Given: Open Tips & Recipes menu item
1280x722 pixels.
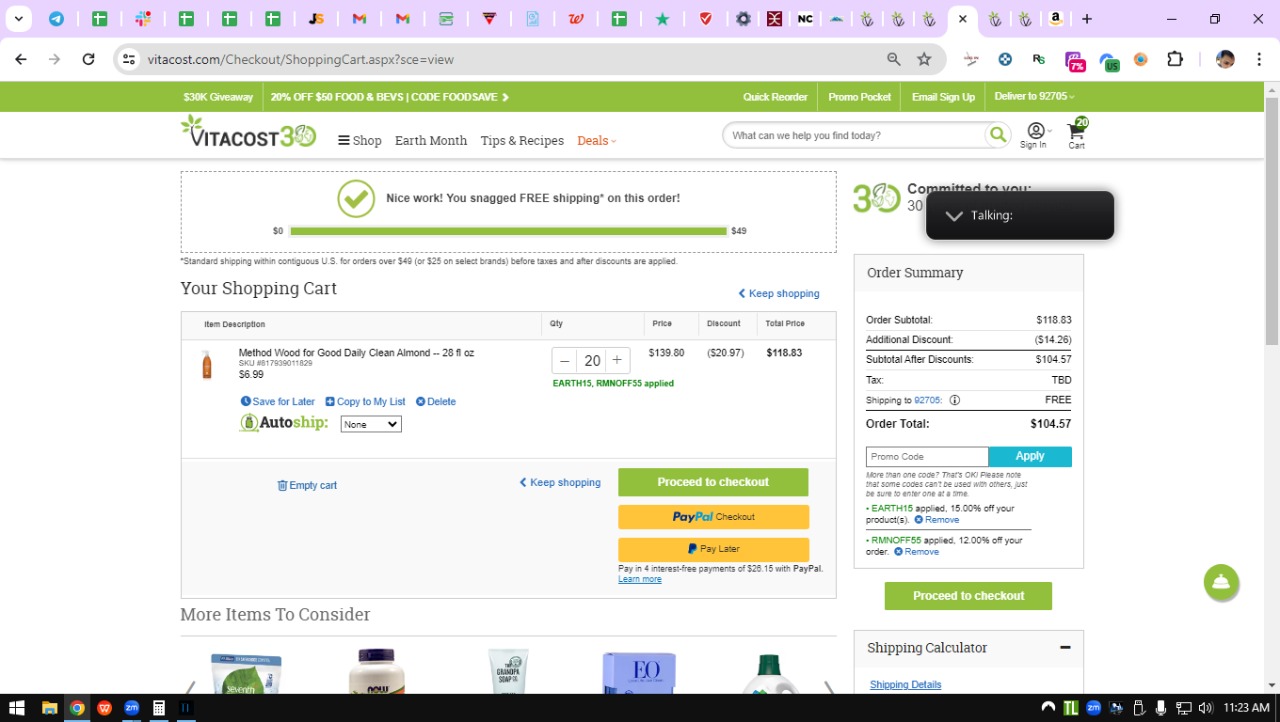Looking at the screenshot, I should point(522,141).
